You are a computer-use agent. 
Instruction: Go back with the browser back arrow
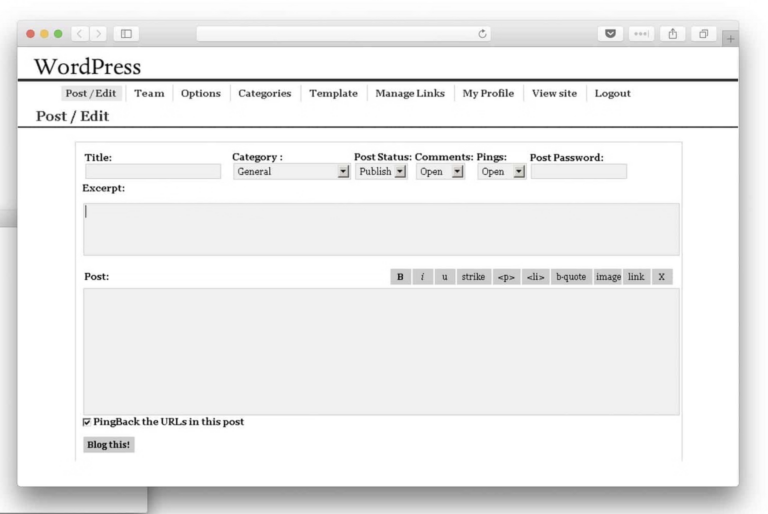[80, 34]
